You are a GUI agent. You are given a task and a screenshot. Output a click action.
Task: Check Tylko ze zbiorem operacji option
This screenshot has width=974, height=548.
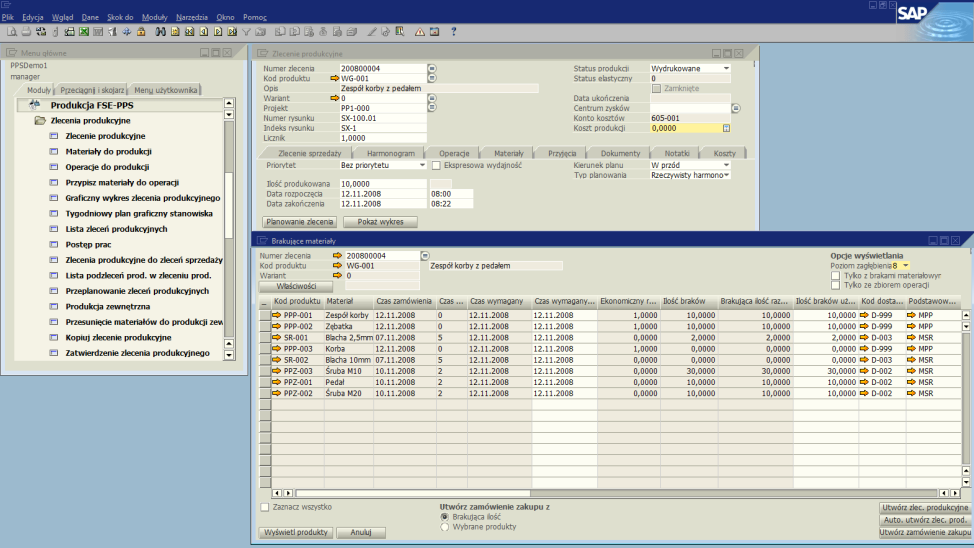point(835,285)
